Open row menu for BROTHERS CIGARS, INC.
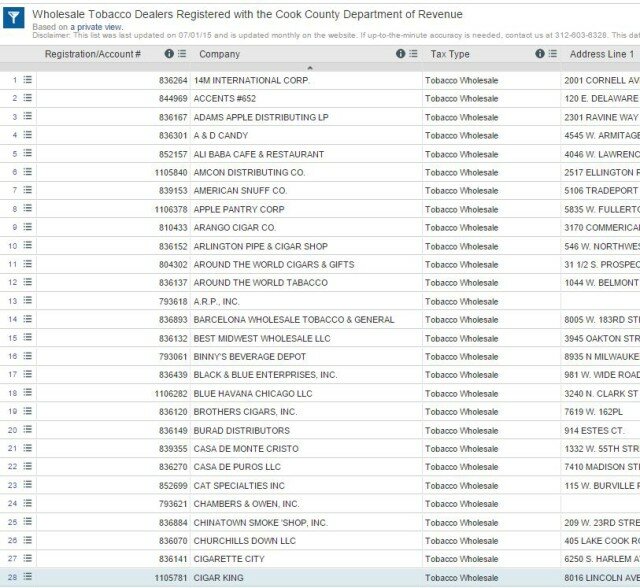Image resolution: width=640 pixels, height=588 pixels. [27, 411]
